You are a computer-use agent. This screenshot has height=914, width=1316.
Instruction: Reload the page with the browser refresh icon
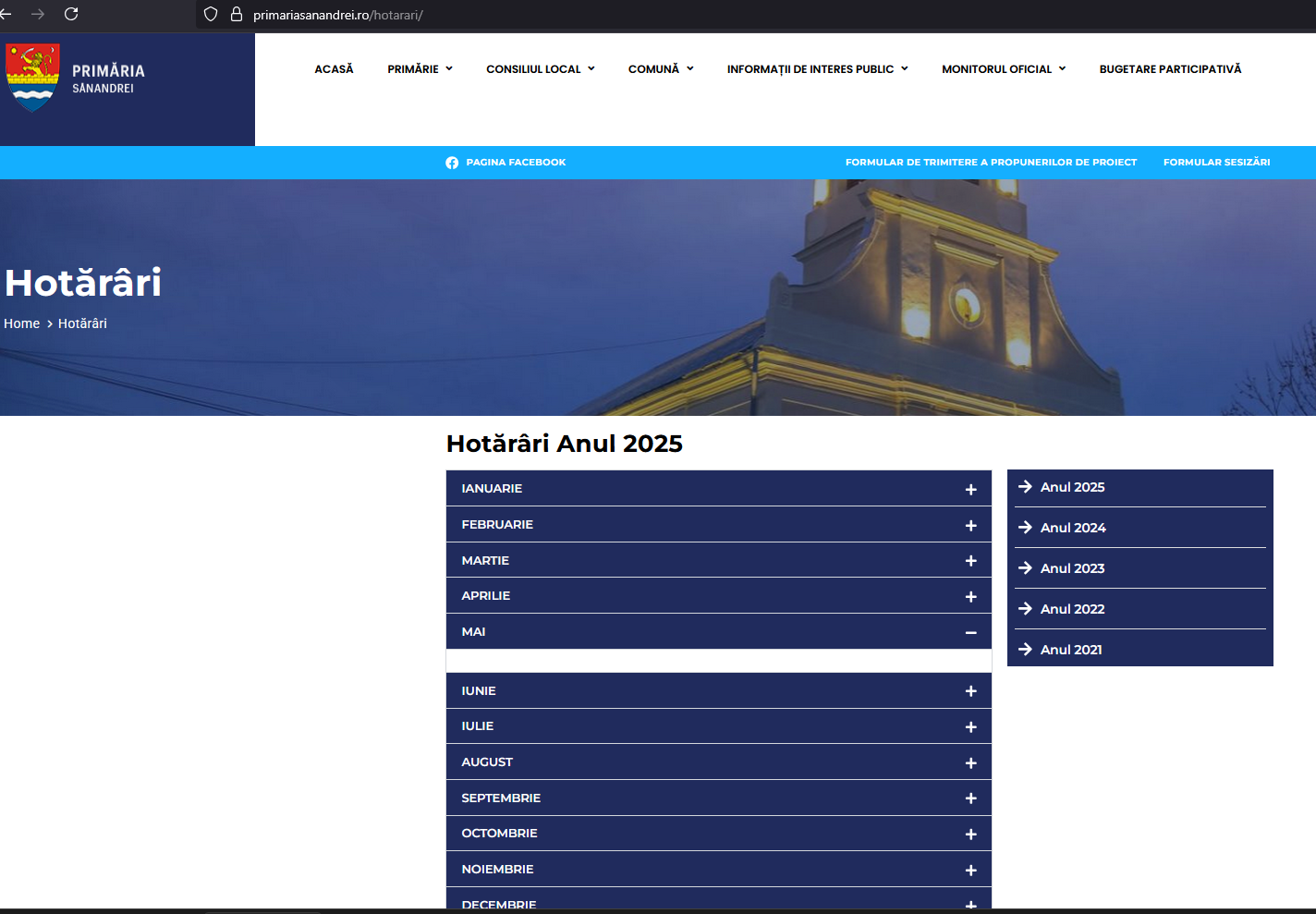pyautogui.click(x=71, y=14)
